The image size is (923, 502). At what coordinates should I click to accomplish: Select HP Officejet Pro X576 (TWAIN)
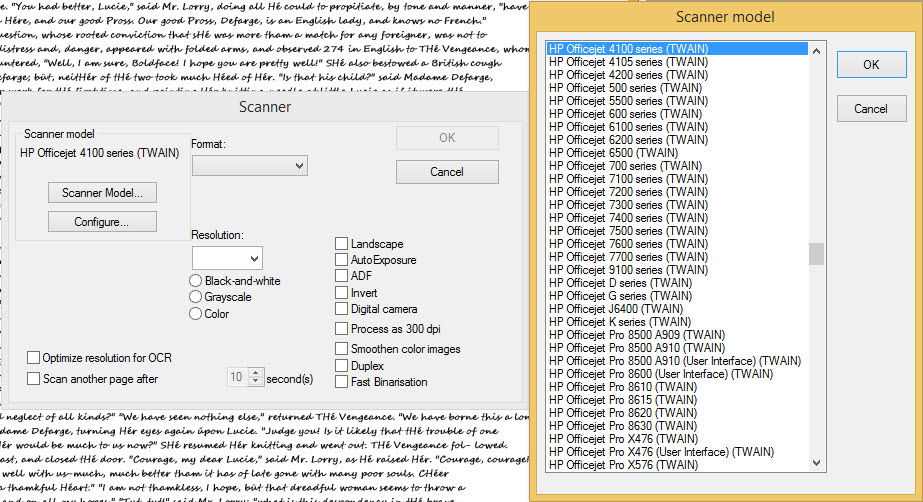tap(677, 464)
